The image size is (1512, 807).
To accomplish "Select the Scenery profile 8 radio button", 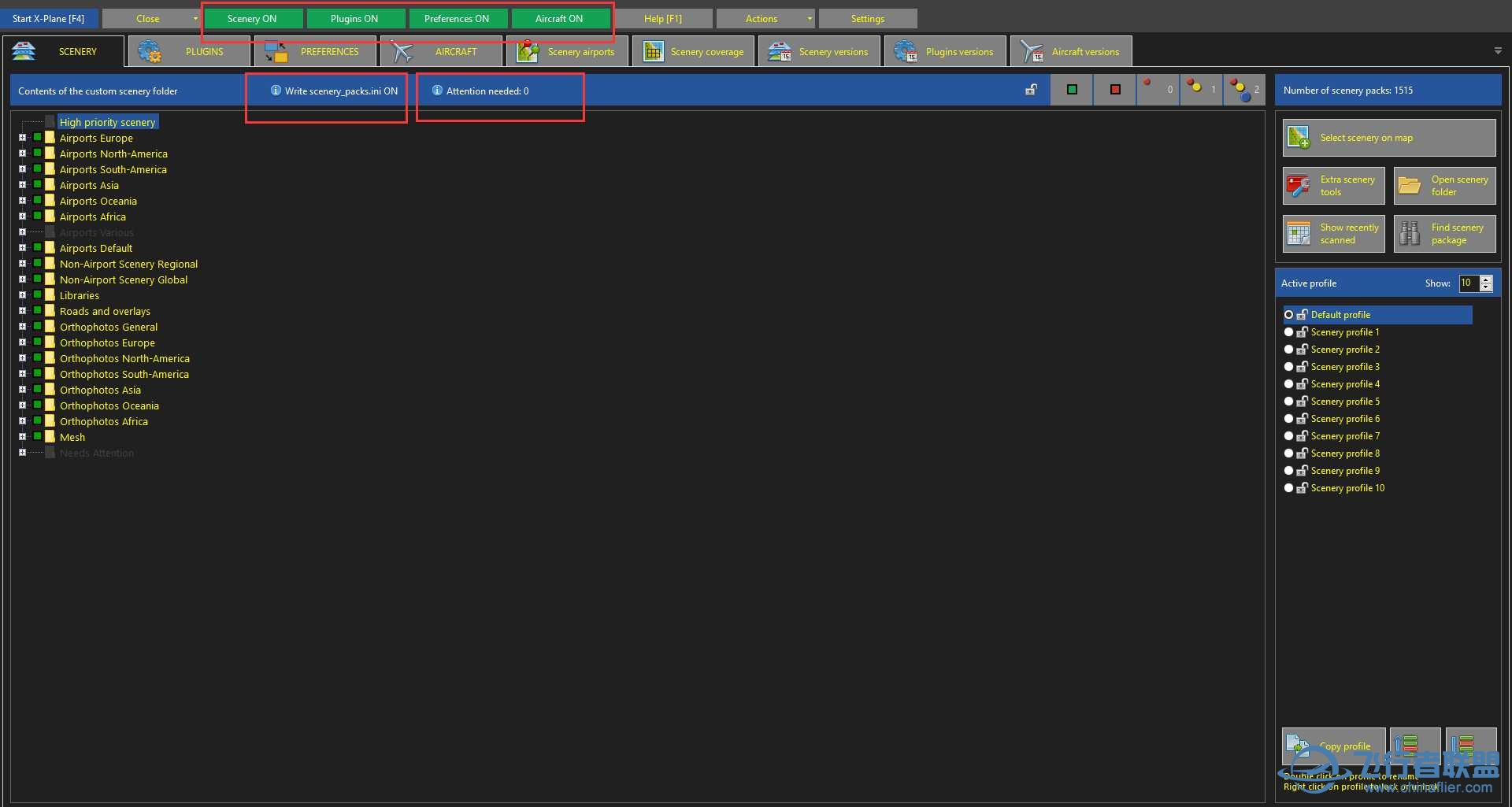I will click(1288, 453).
